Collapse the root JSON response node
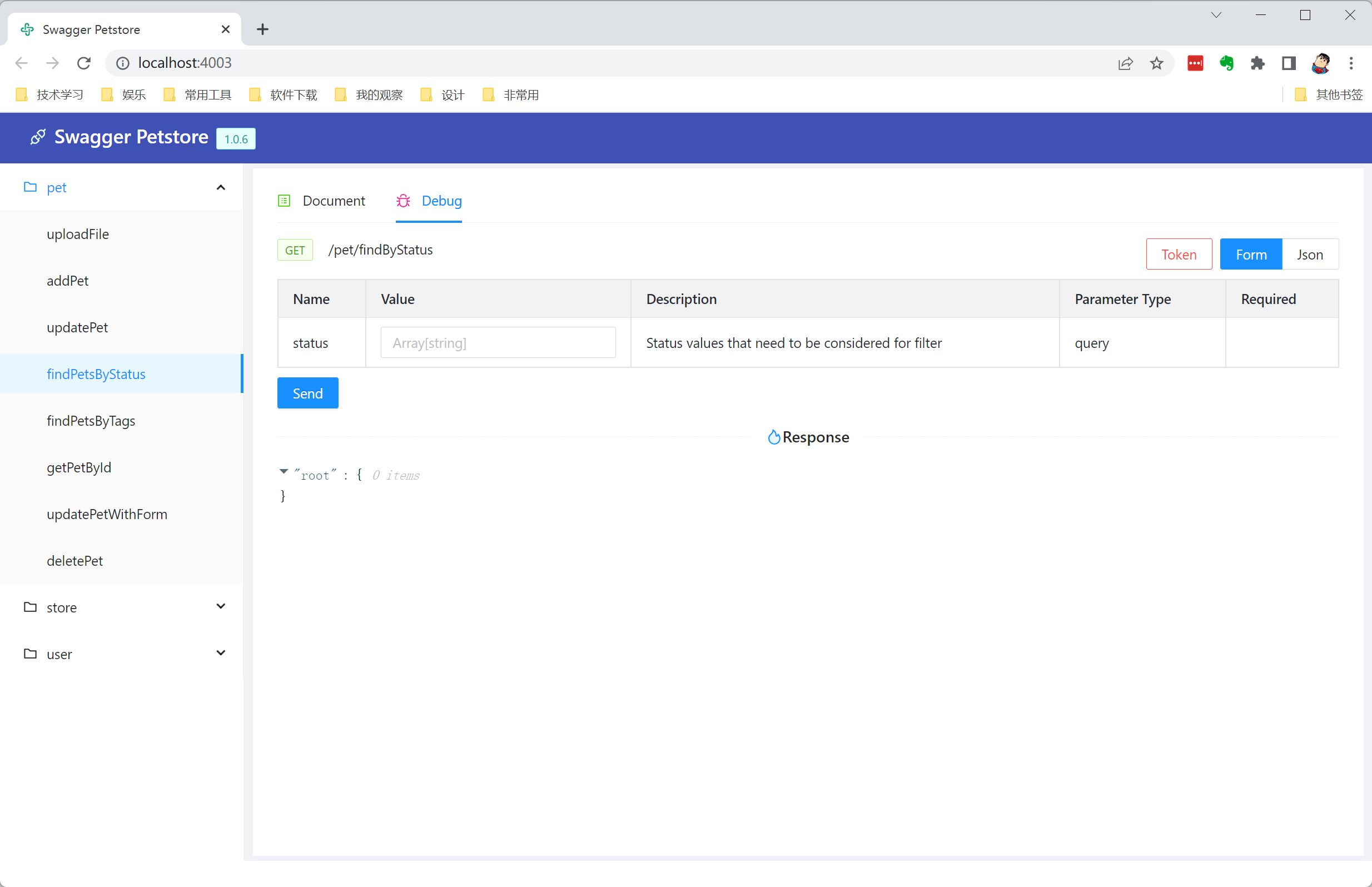 (284, 472)
